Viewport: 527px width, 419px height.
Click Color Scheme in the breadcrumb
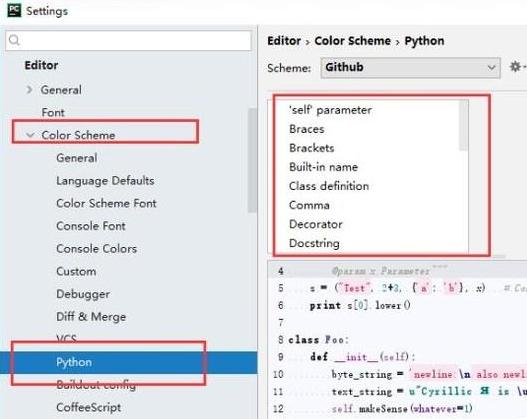[x=353, y=41]
